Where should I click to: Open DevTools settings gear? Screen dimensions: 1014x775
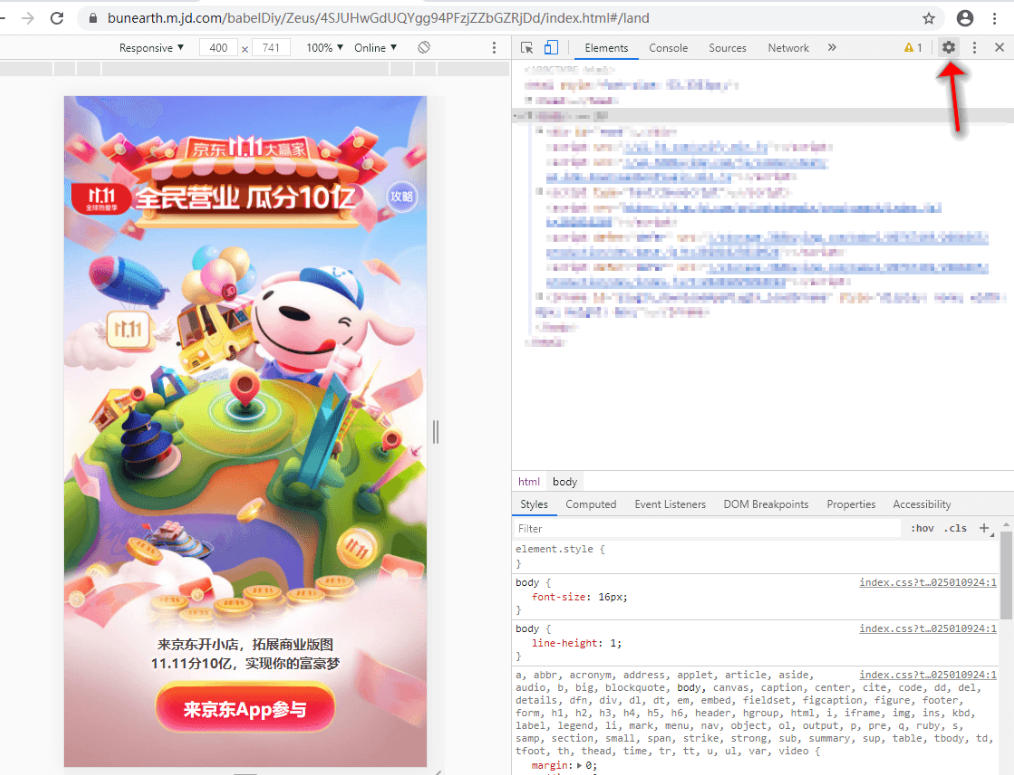(948, 47)
